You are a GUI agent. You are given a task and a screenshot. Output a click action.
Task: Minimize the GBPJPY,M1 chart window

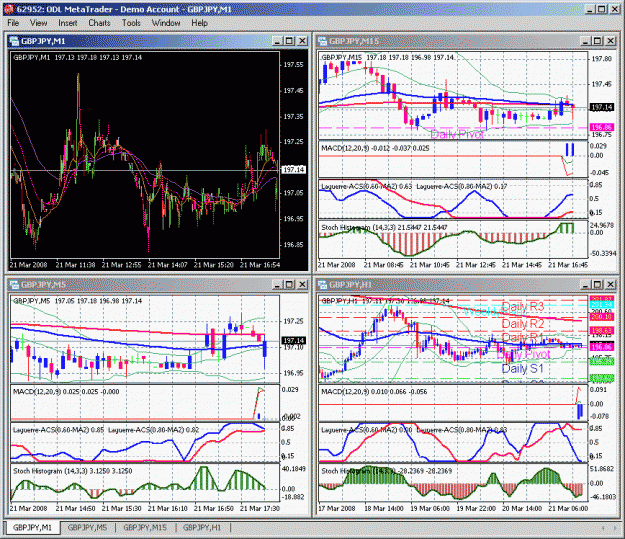pyautogui.click(x=277, y=41)
